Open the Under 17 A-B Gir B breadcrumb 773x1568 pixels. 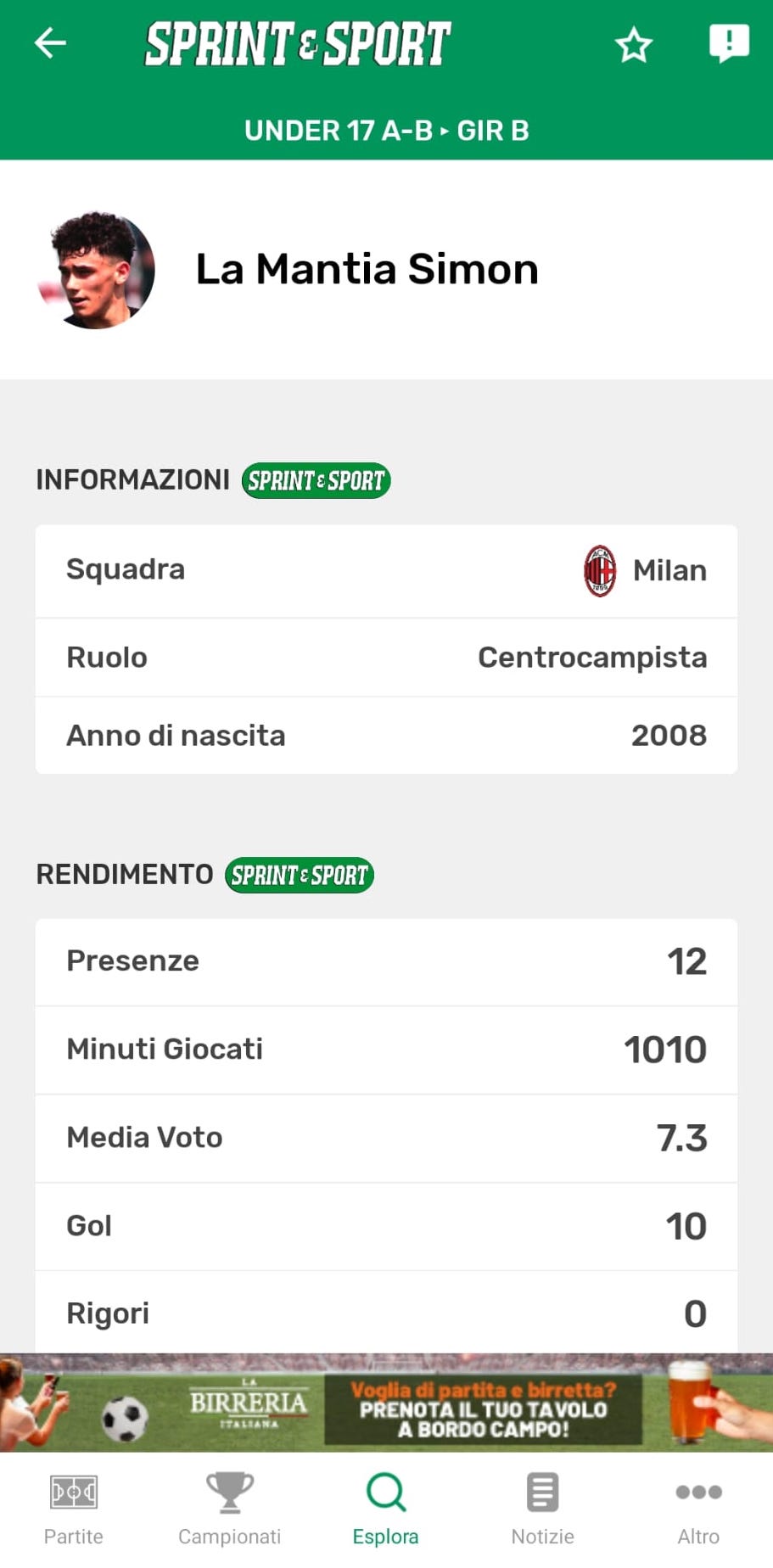(386, 131)
